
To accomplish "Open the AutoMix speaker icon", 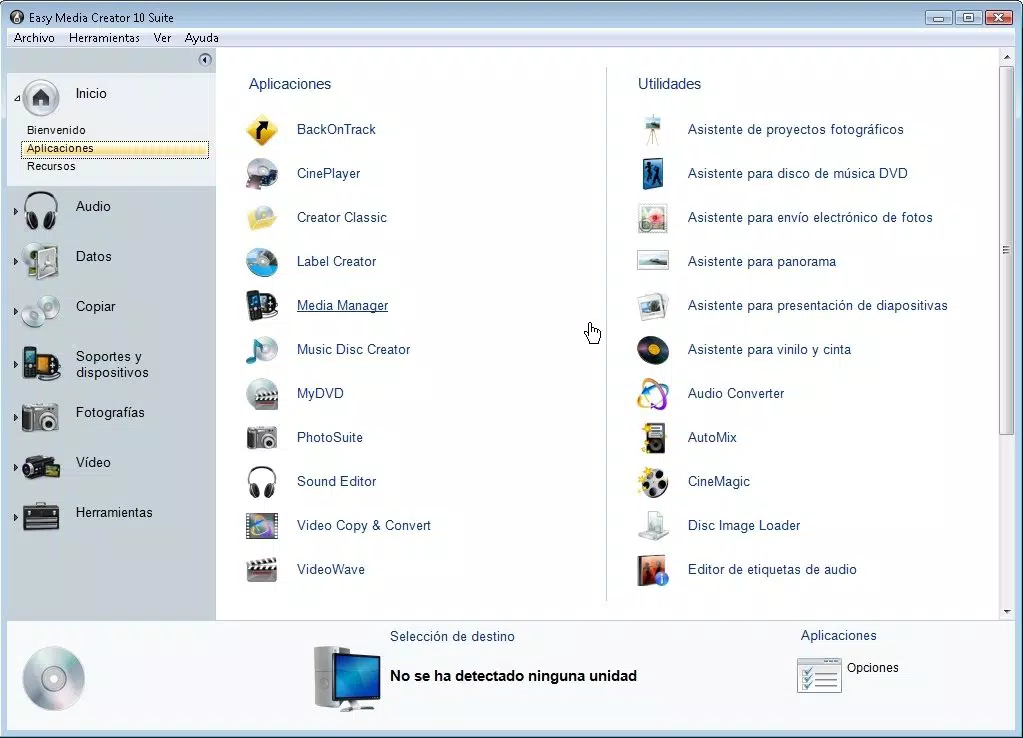I will (652, 437).
